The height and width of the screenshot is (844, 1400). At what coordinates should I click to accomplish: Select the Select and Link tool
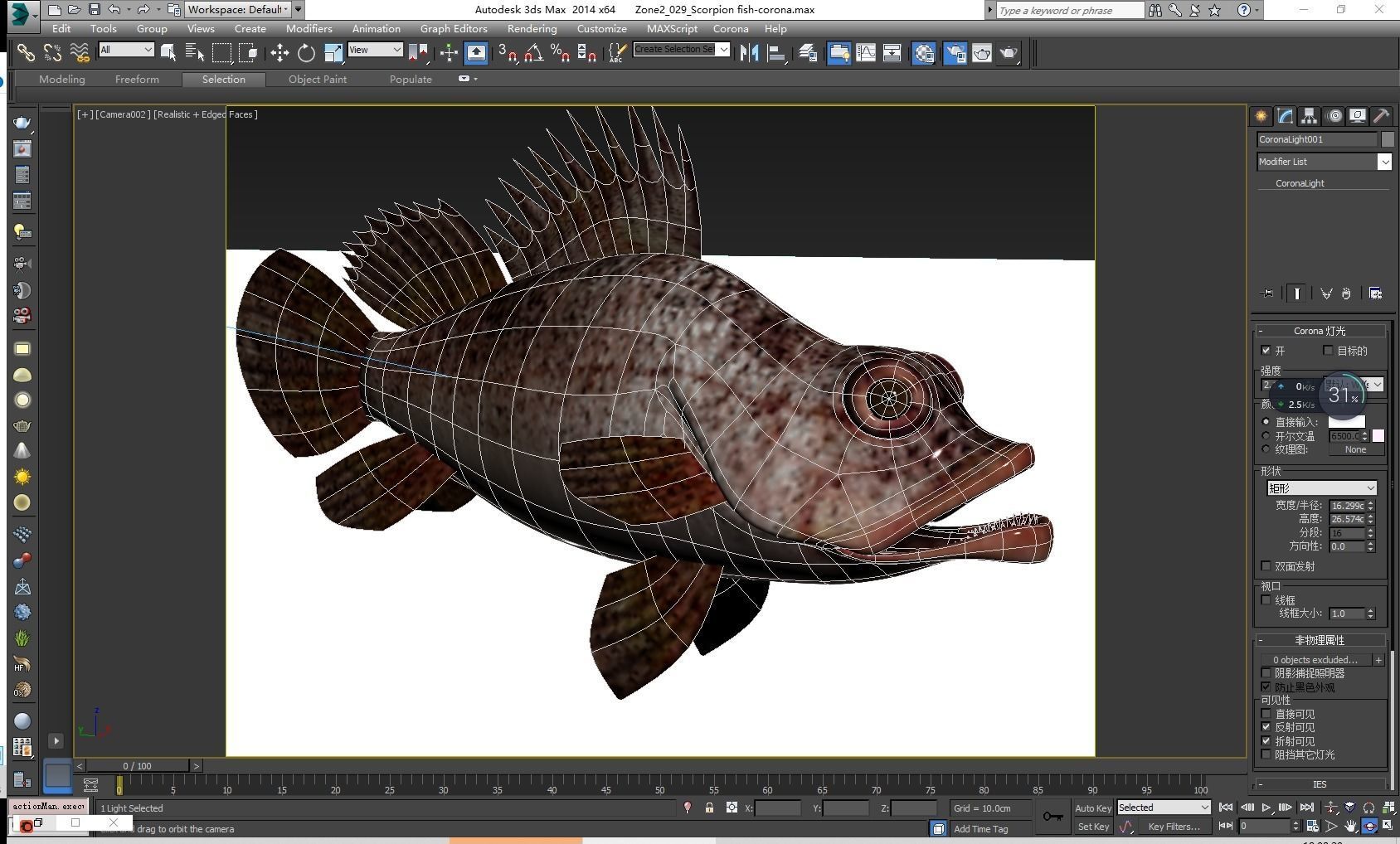coord(26,53)
